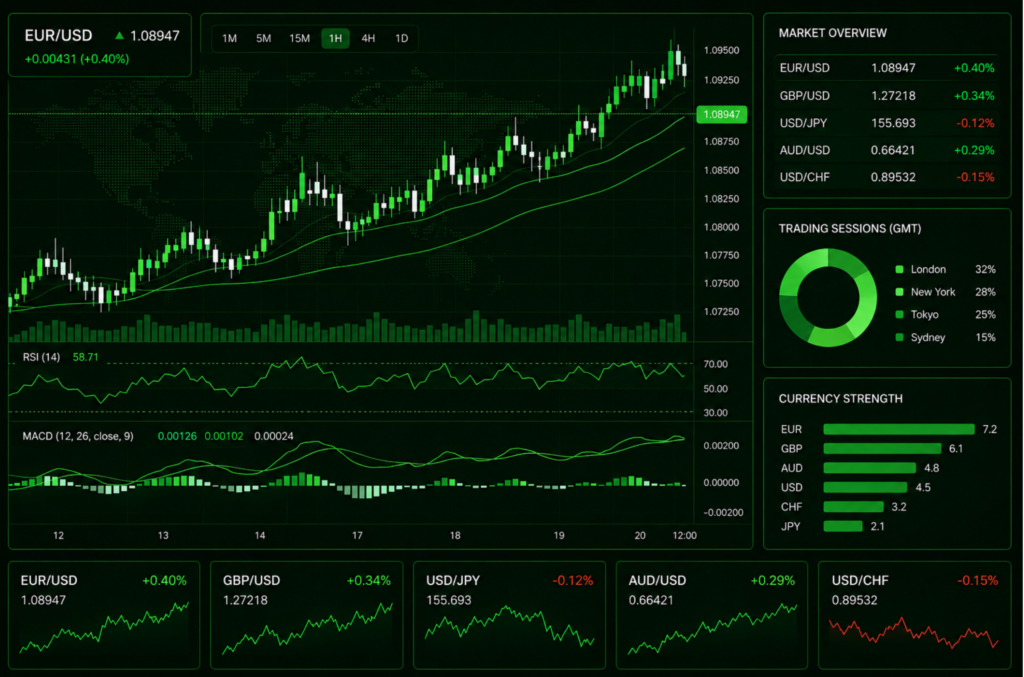Image resolution: width=1024 pixels, height=677 pixels.
Task: Click the Sydney session legend square
Action: (x=899, y=338)
